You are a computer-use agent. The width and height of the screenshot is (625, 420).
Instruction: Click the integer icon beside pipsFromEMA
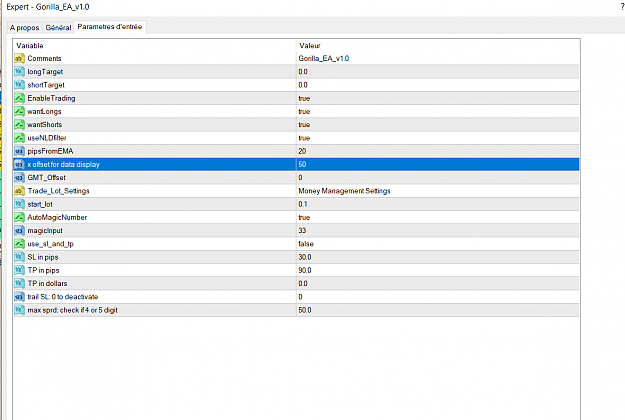click(x=19, y=151)
